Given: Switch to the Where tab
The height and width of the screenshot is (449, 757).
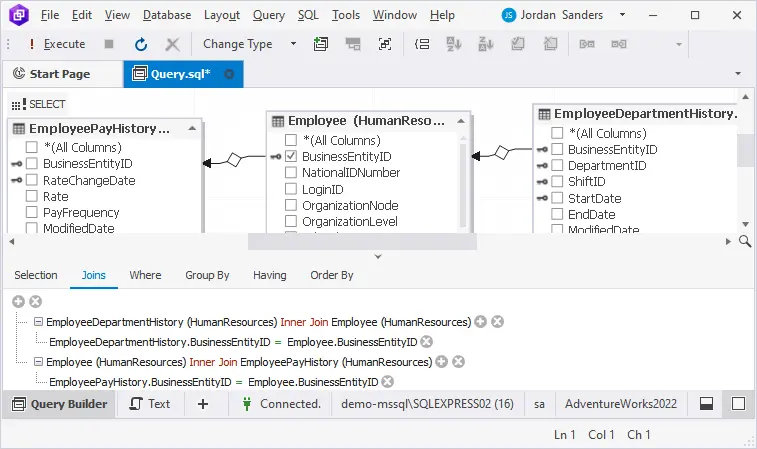Looking at the screenshot, I should click(145, 275).
